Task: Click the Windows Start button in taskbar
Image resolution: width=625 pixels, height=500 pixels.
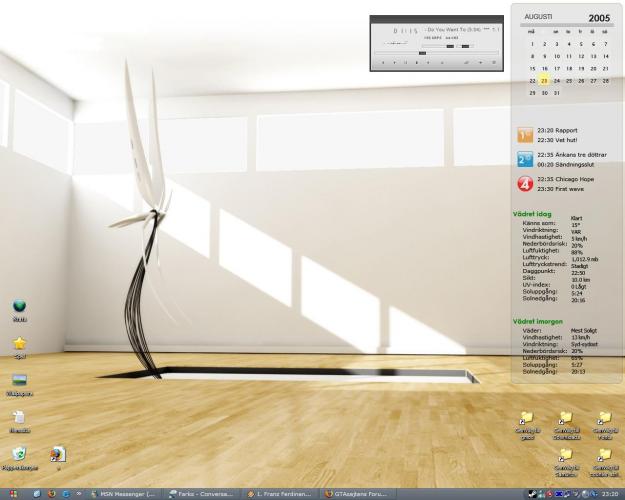Action: [x=11, y=493]
